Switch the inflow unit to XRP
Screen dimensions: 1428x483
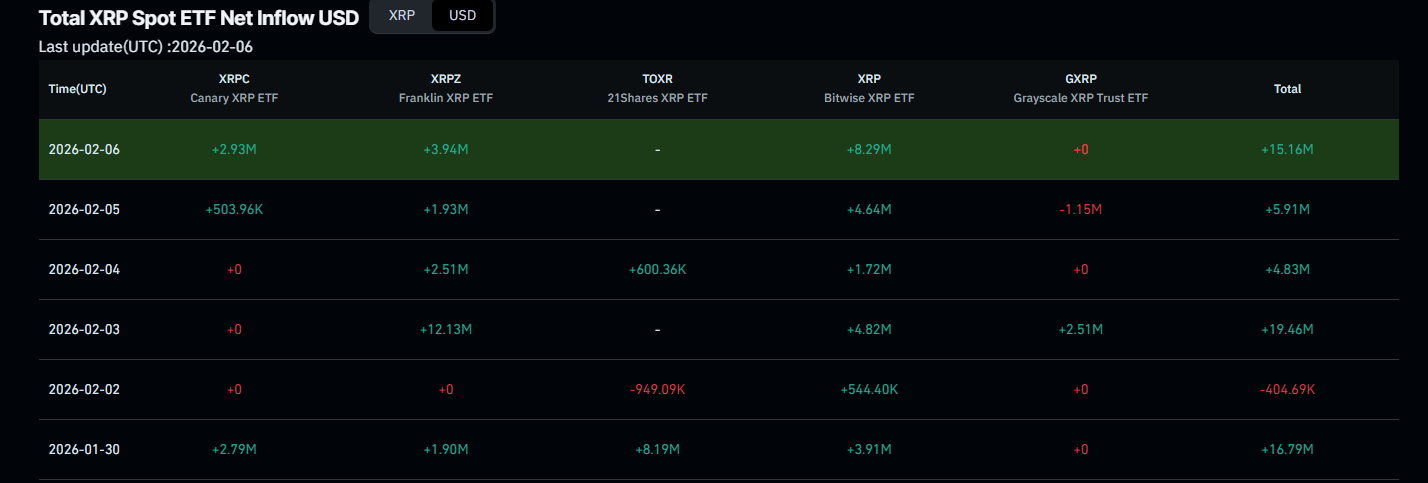(x=401, y=16)
